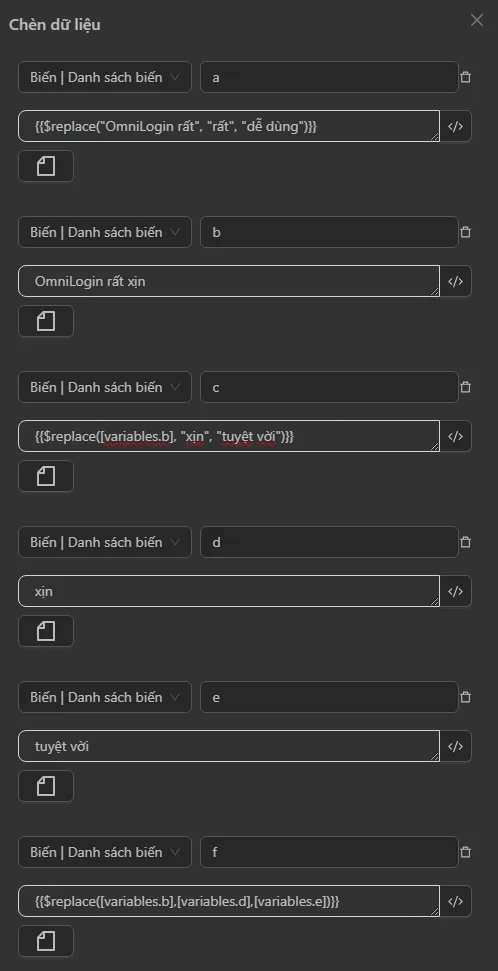Delete variable a with its trash icon
The image size is (498, 971).
tap(466, 77)
